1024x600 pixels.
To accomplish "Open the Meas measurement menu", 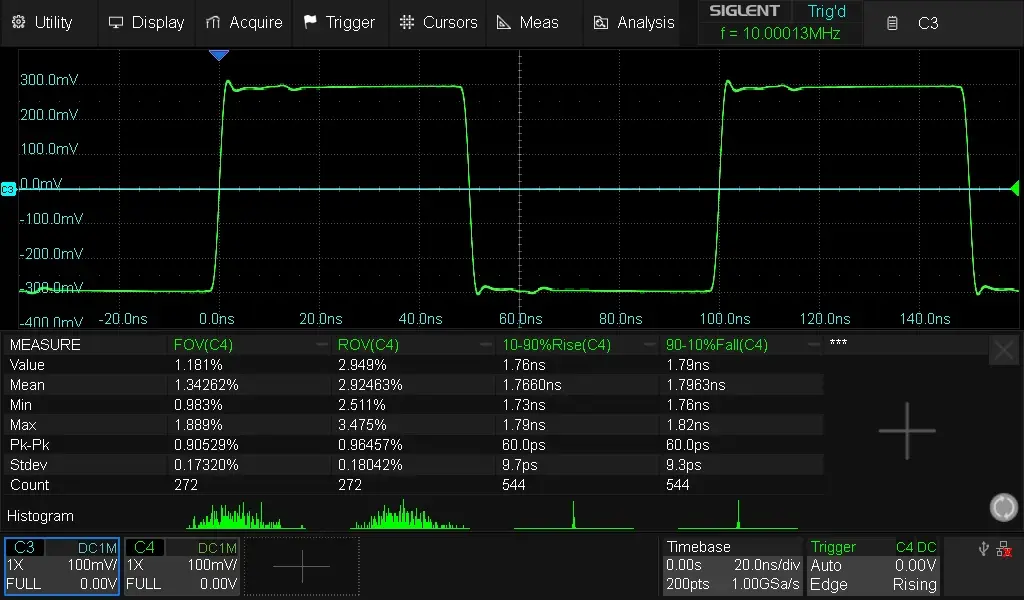I will click(x=527, y=22).
